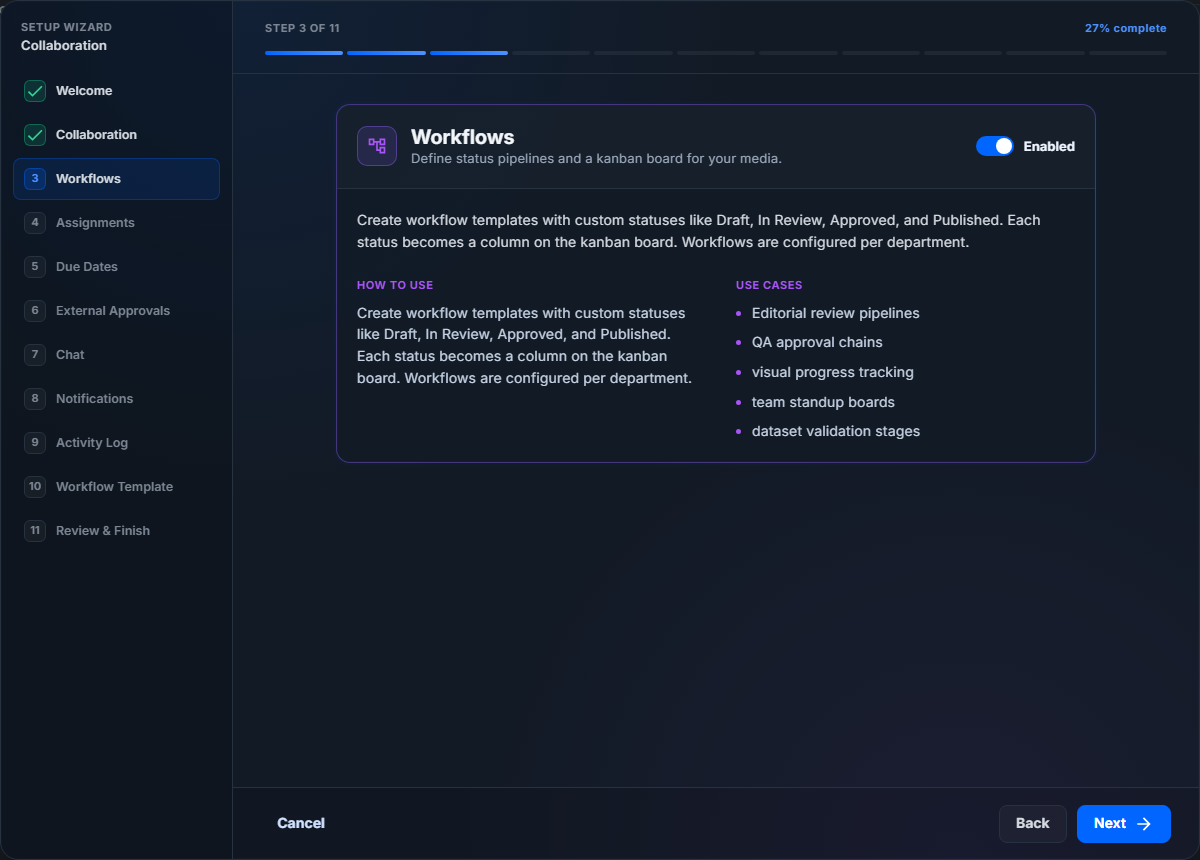Open the Chat step
Viewport: 1200px width, 860px height.
click(116, 355)
